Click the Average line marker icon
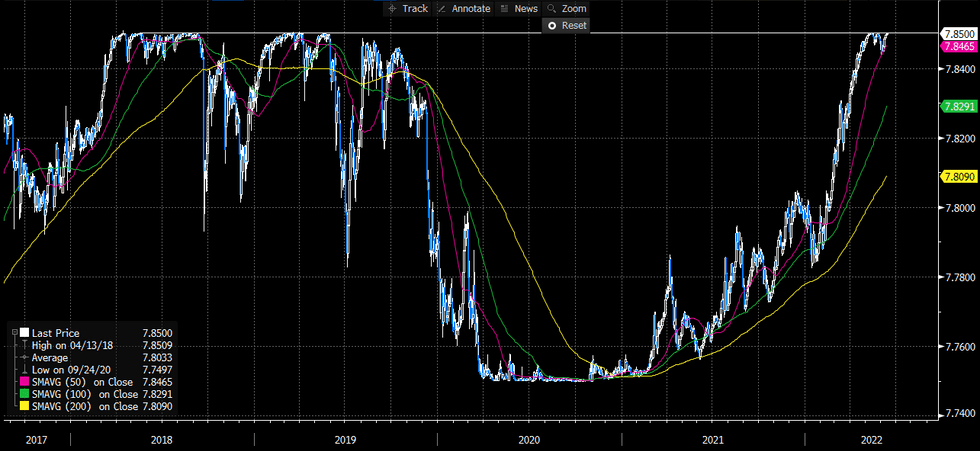This screenshot has width=980, height=451. point(24,357)
